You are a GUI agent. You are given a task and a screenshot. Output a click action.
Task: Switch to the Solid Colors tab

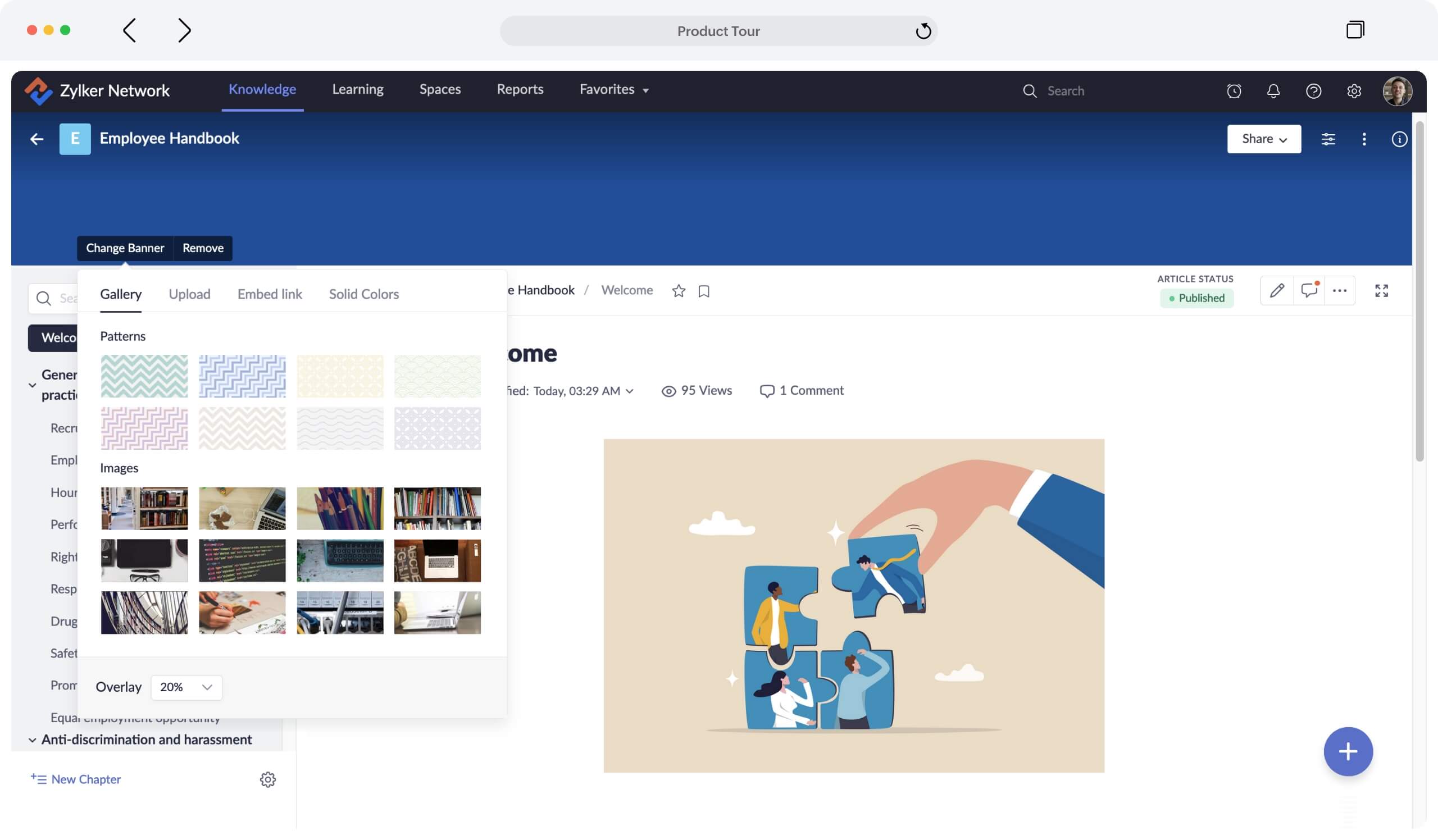tap(363, 294)
